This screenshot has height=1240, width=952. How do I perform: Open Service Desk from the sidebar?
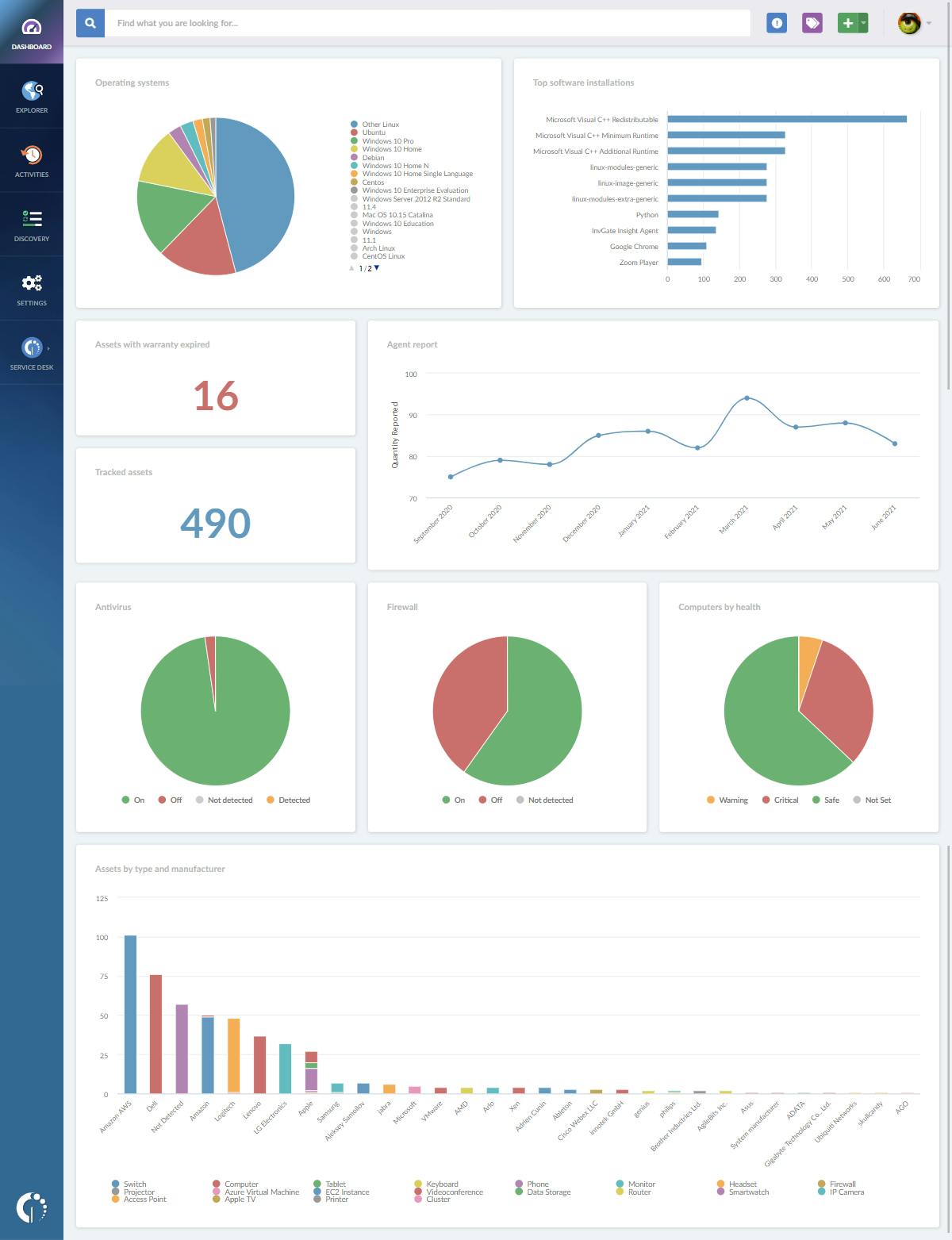pyautogui.click(x=31, y=352)
